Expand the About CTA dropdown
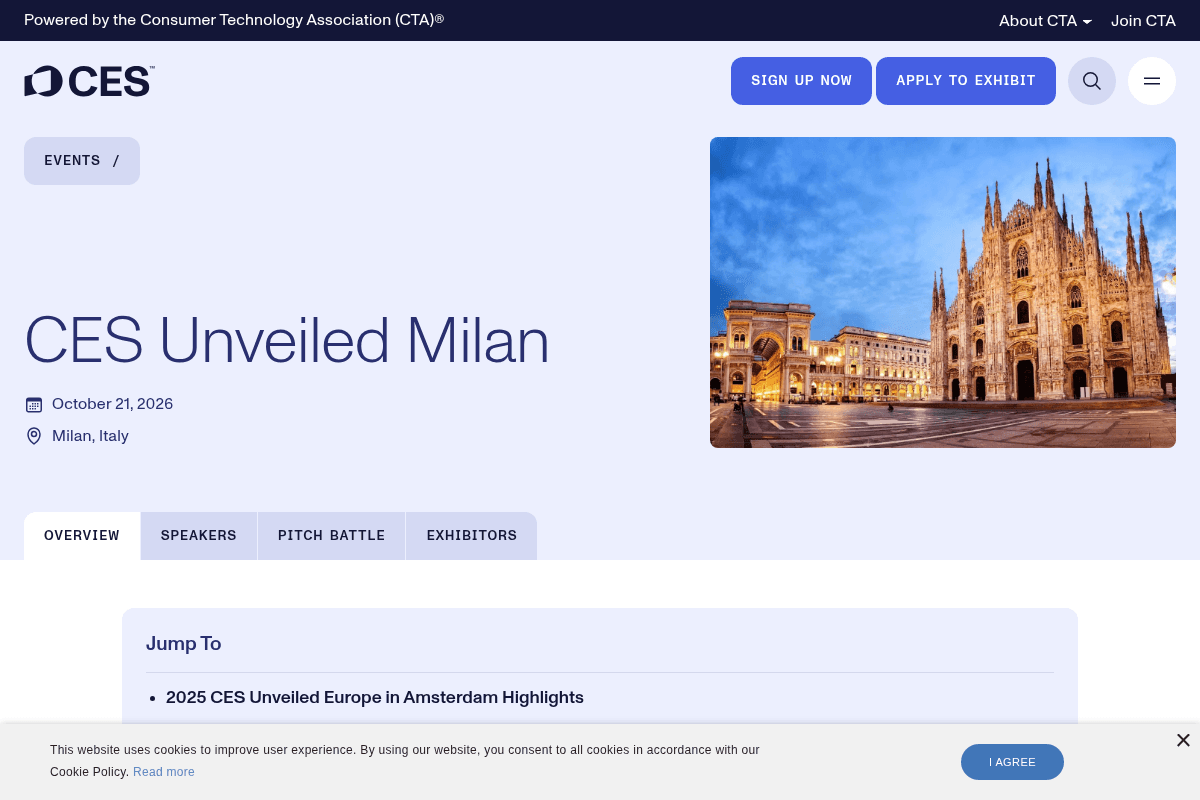Viewport: 1200px width, 800px height. (x=1045, y=20)
